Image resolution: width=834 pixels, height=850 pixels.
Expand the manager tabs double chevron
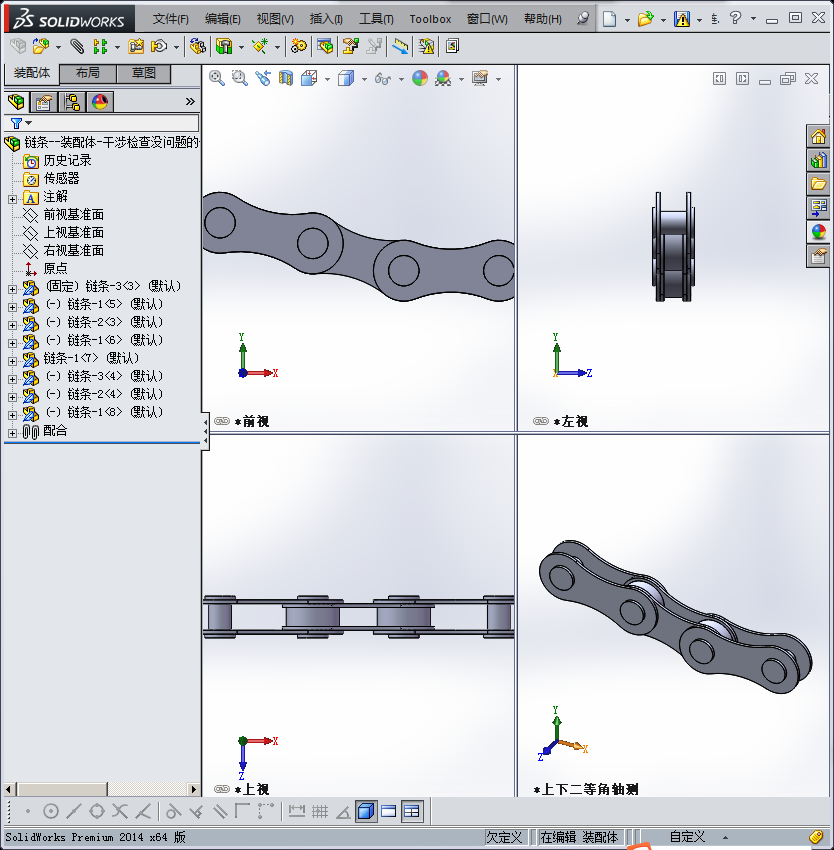tap(190, 101)
